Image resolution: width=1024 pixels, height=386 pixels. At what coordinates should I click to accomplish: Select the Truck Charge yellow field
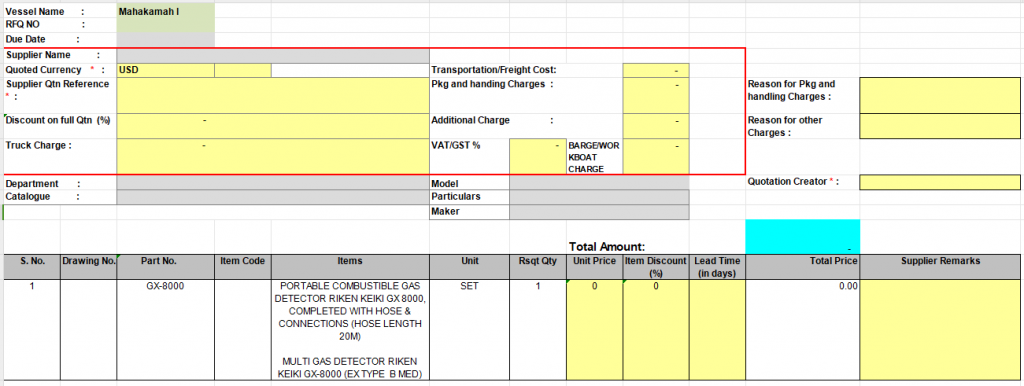point(273,156)
